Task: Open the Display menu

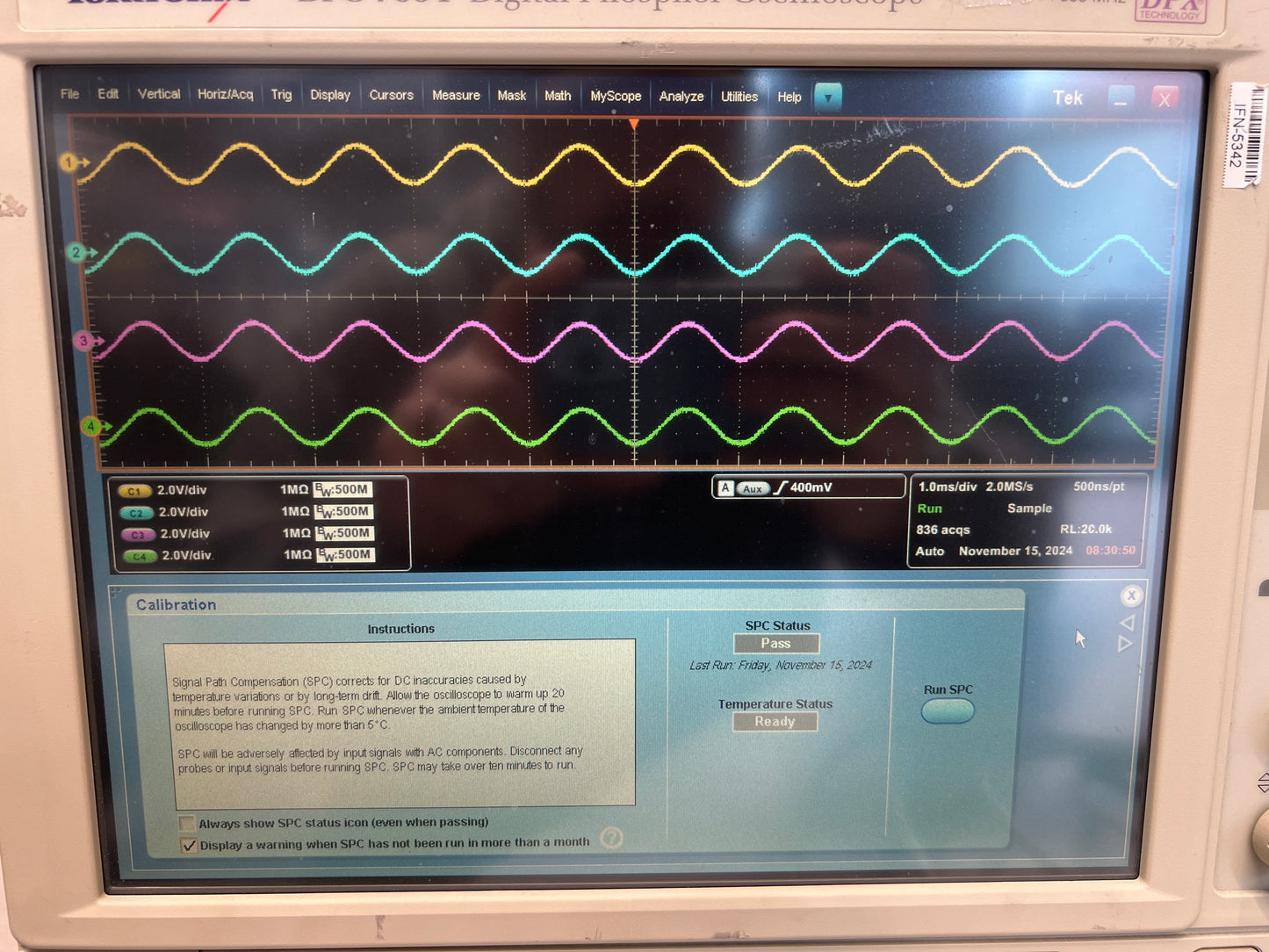Action: pyautogui.click(x=330, y=95)
